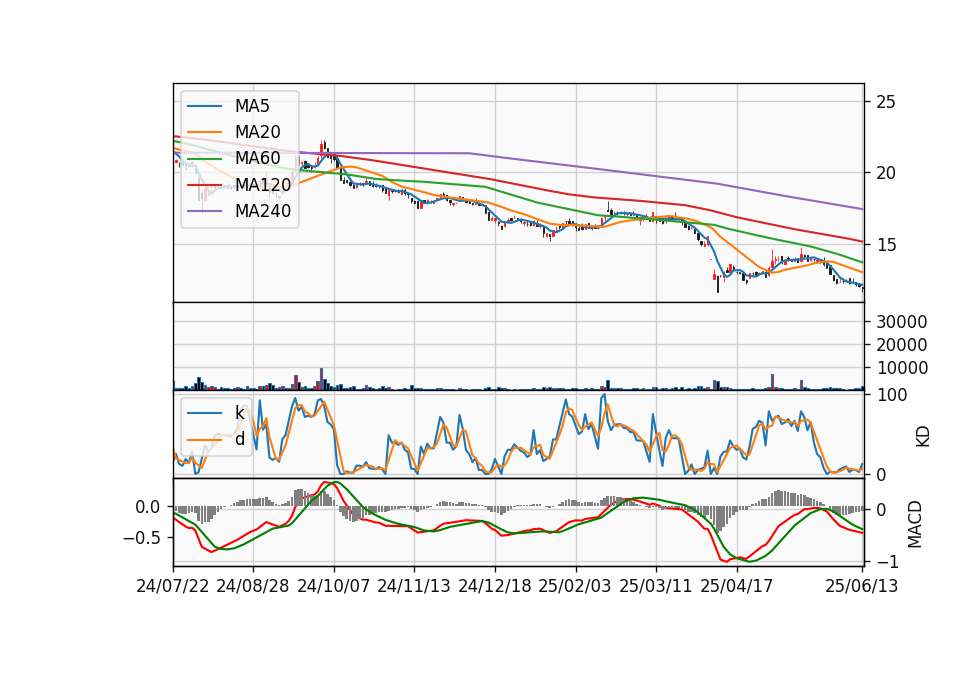Click the MA5 legend label

point(252,106)
